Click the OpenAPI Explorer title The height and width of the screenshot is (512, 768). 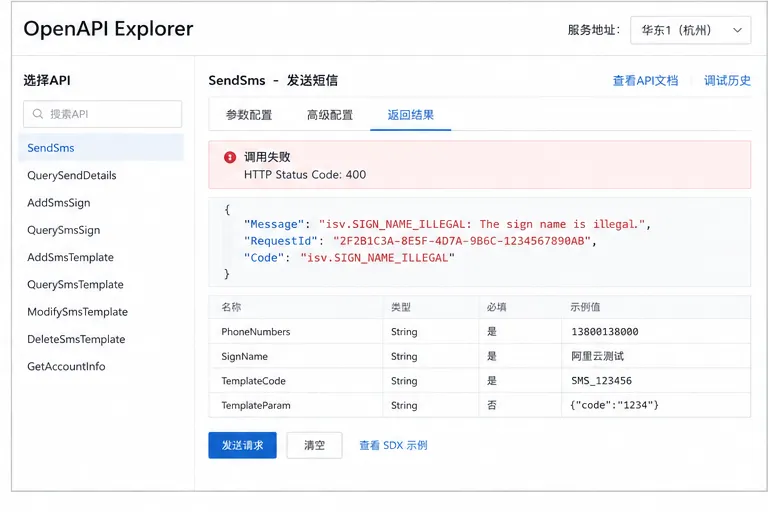(x=108, y=29)
